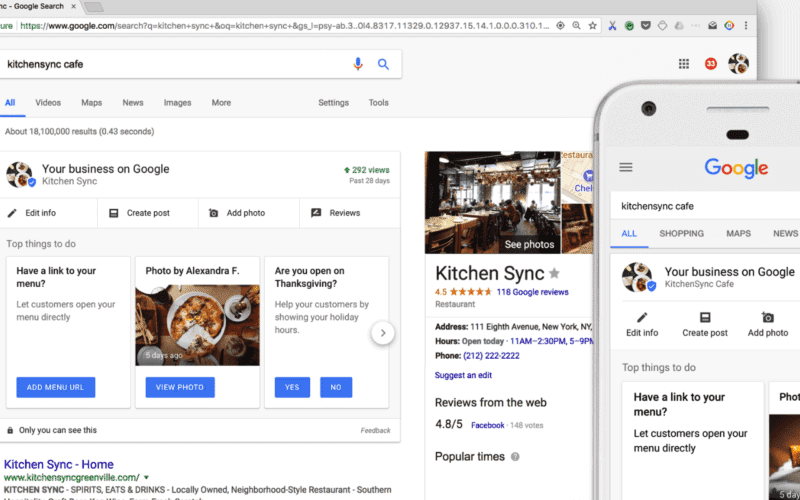This screenshot has width=800, height=500.
Task: Click the bookmark star in address bar
Action: click(593, 25)
